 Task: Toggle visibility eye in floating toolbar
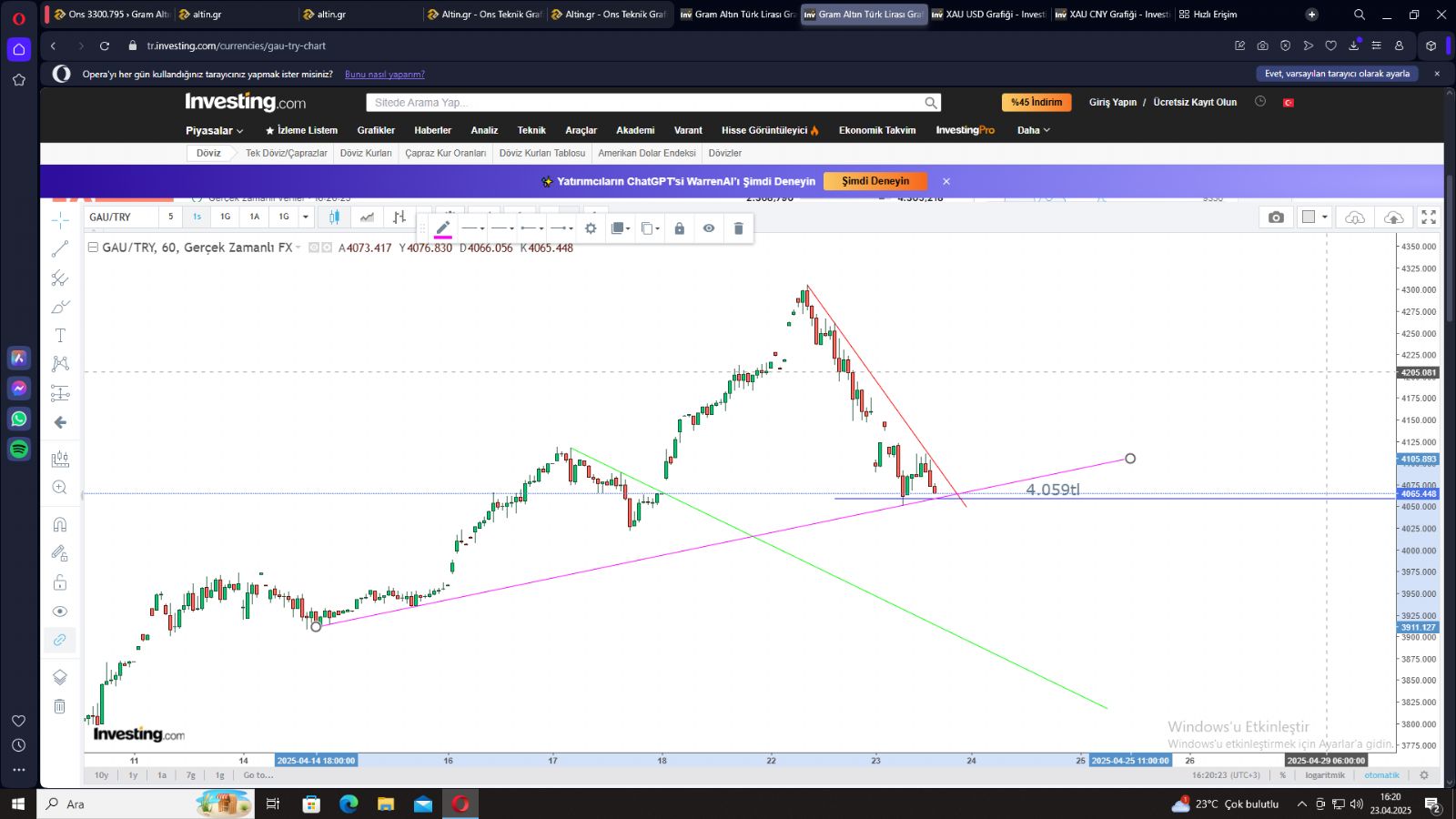pyautogui.click(x=708, y=228)
